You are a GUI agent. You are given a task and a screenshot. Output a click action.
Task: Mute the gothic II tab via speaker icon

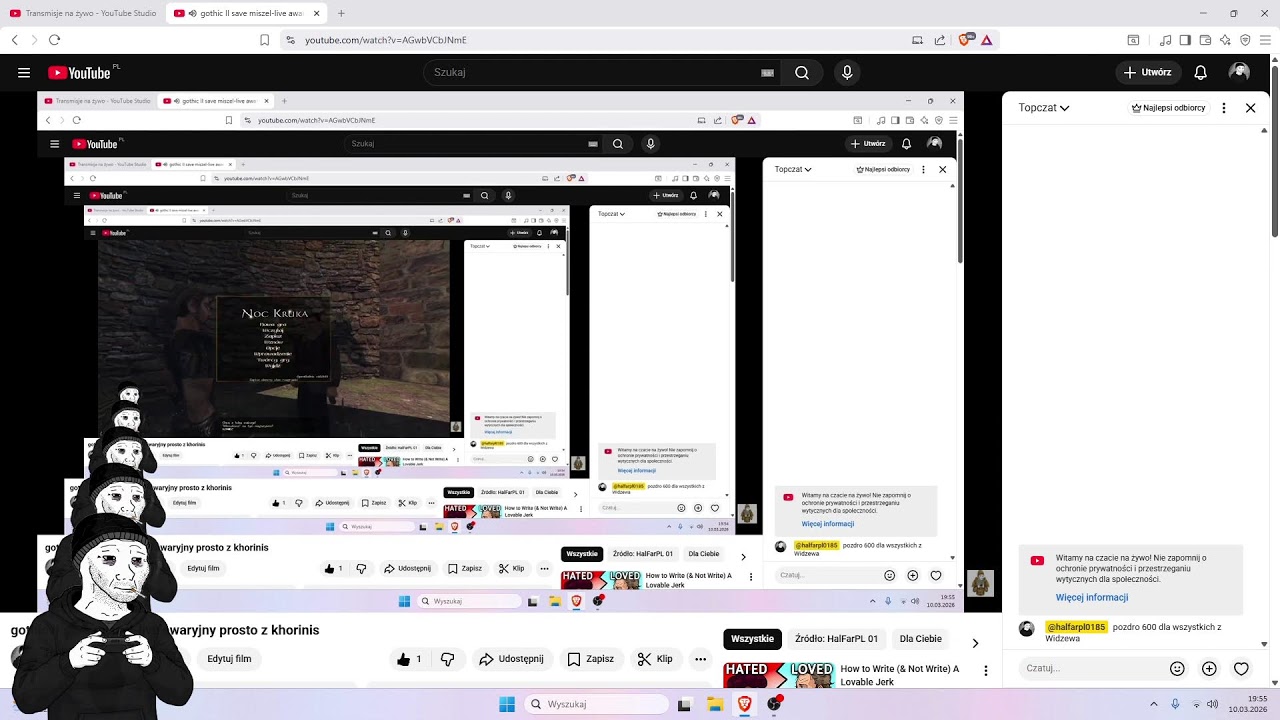[x=192, y=13]
